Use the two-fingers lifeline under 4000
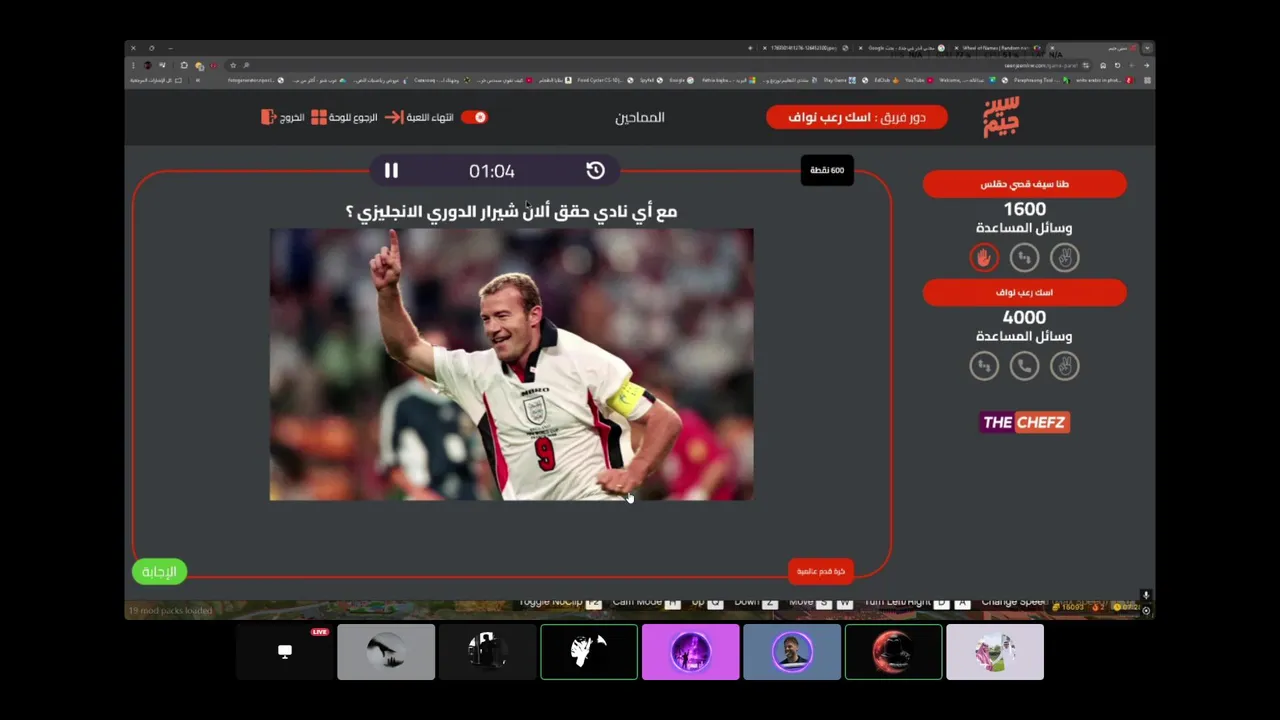The image size is (1280, 720). pyautogui.click(x=1065, y=366)
